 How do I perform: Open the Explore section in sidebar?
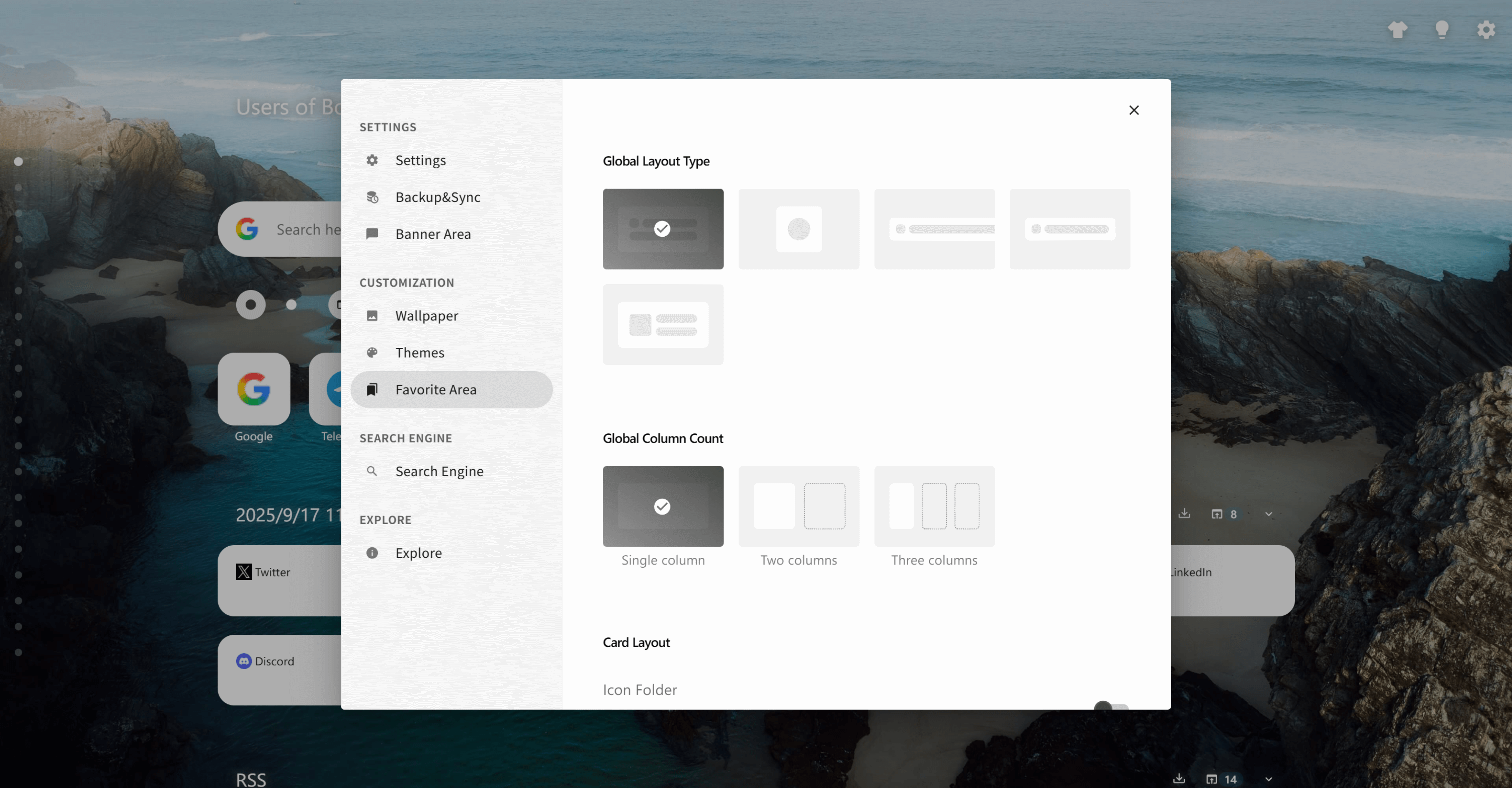(x=418, y=553)
